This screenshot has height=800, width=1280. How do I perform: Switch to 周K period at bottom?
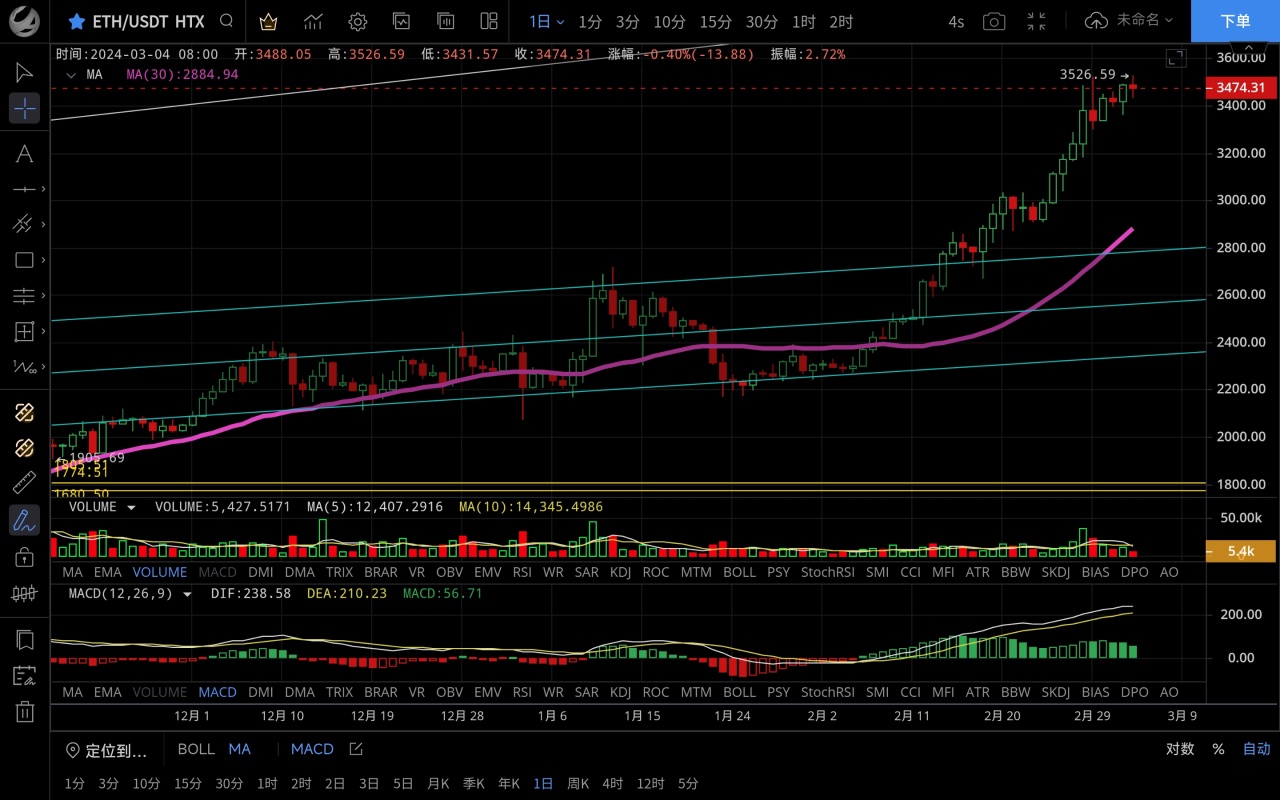point(578,783)
